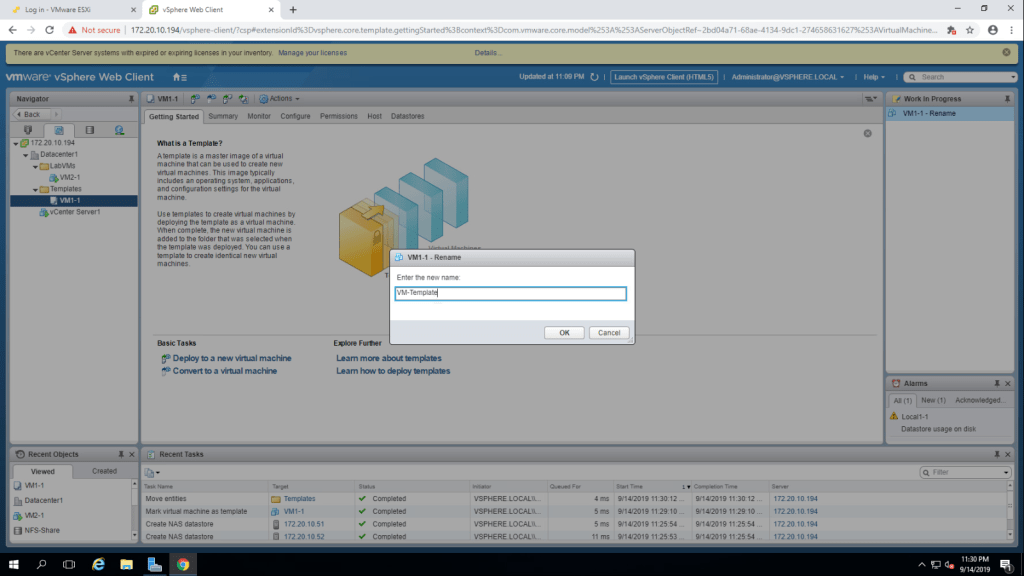Open Google Chrome from the taskbar
The width and height of the screenshot is (1024, 576).
coord(183,564)
